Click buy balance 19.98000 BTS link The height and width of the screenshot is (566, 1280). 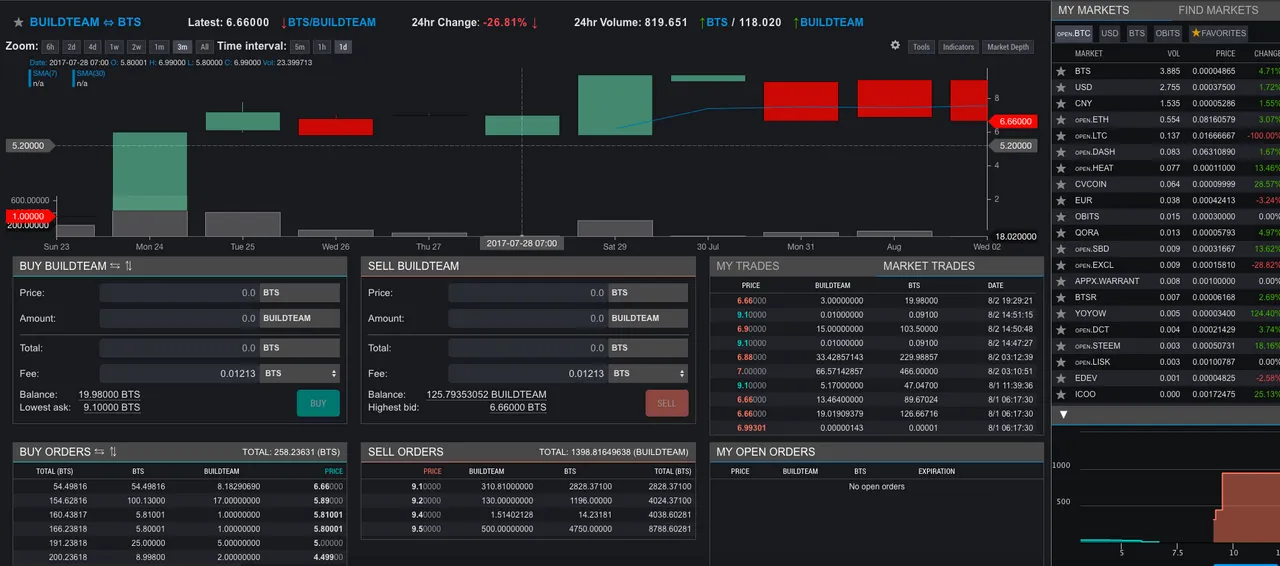[110, 395]
